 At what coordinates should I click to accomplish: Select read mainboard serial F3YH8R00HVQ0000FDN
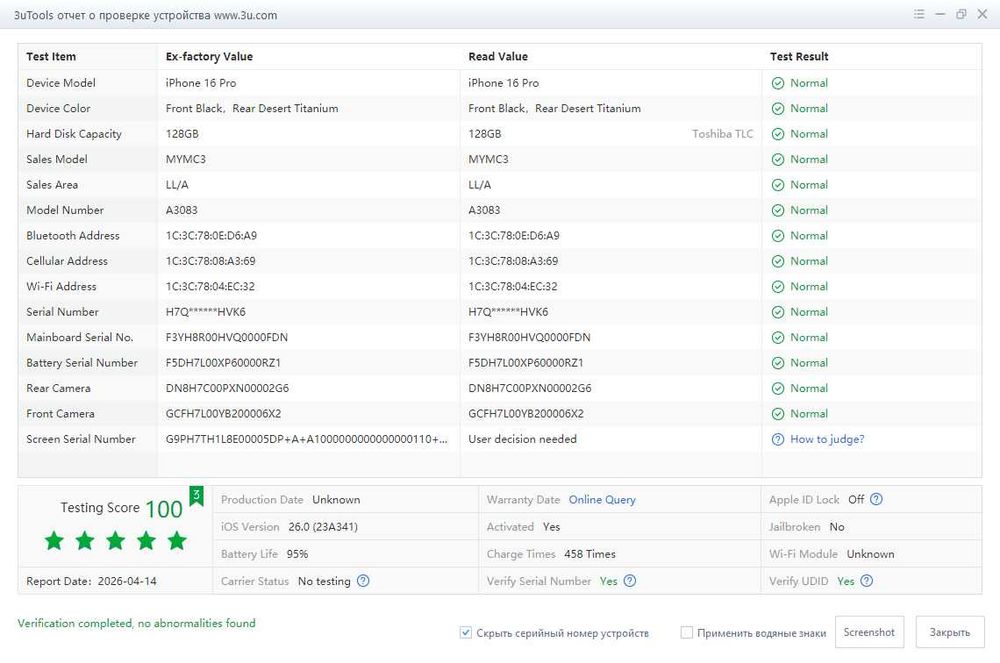pos(529,337)
